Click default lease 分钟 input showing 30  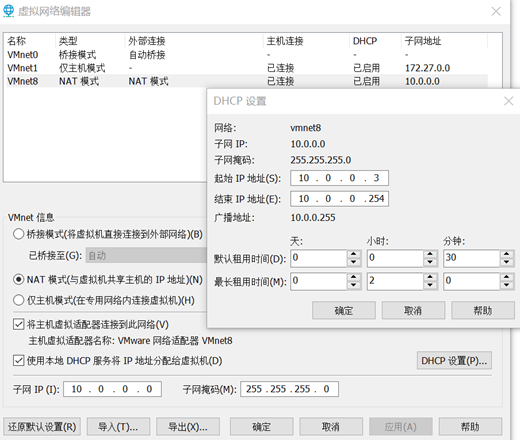point(472,258)
